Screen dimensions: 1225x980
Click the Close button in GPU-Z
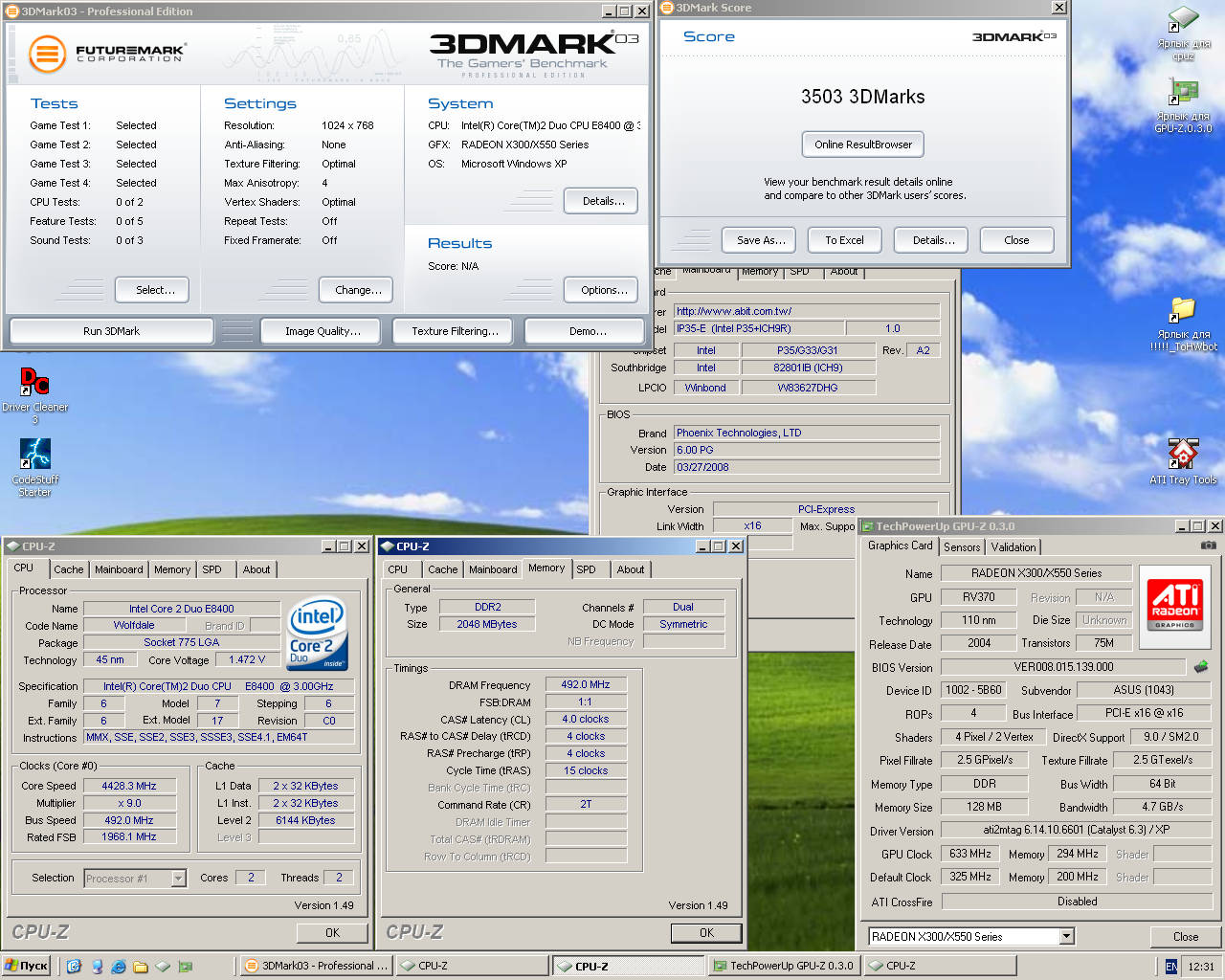coord(1185,937)
